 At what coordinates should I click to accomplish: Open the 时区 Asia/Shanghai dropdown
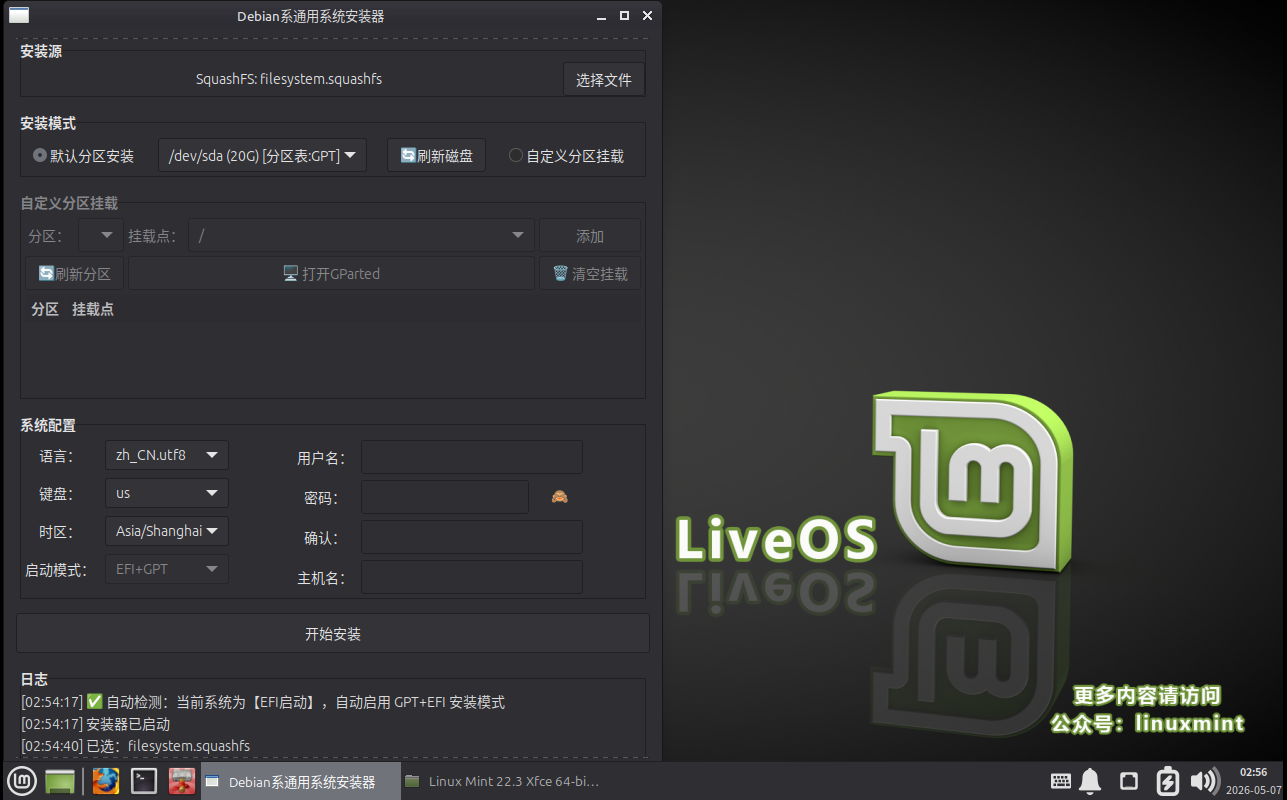[167, 531]
